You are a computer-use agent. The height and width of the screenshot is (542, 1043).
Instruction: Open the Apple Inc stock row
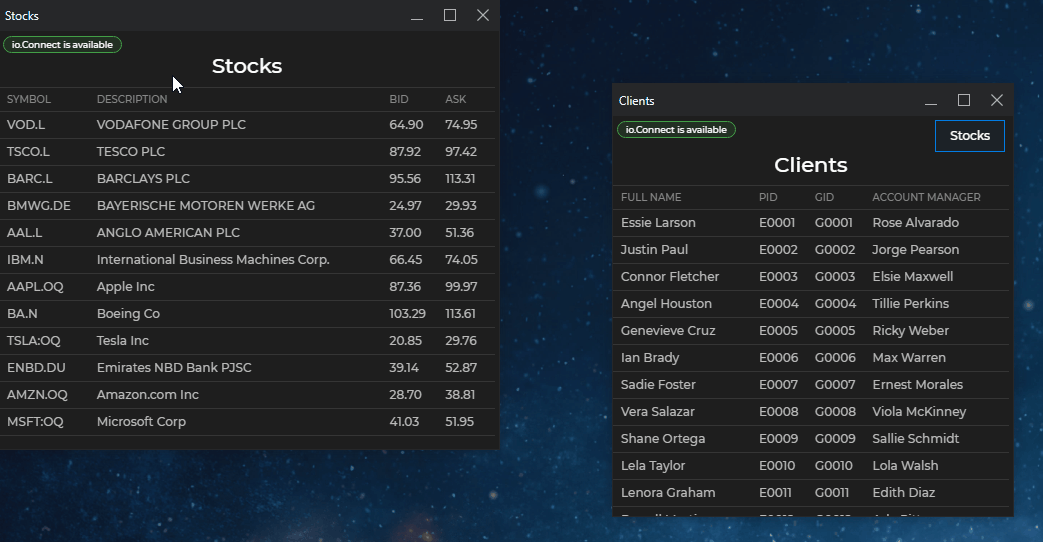click(246, 287)
